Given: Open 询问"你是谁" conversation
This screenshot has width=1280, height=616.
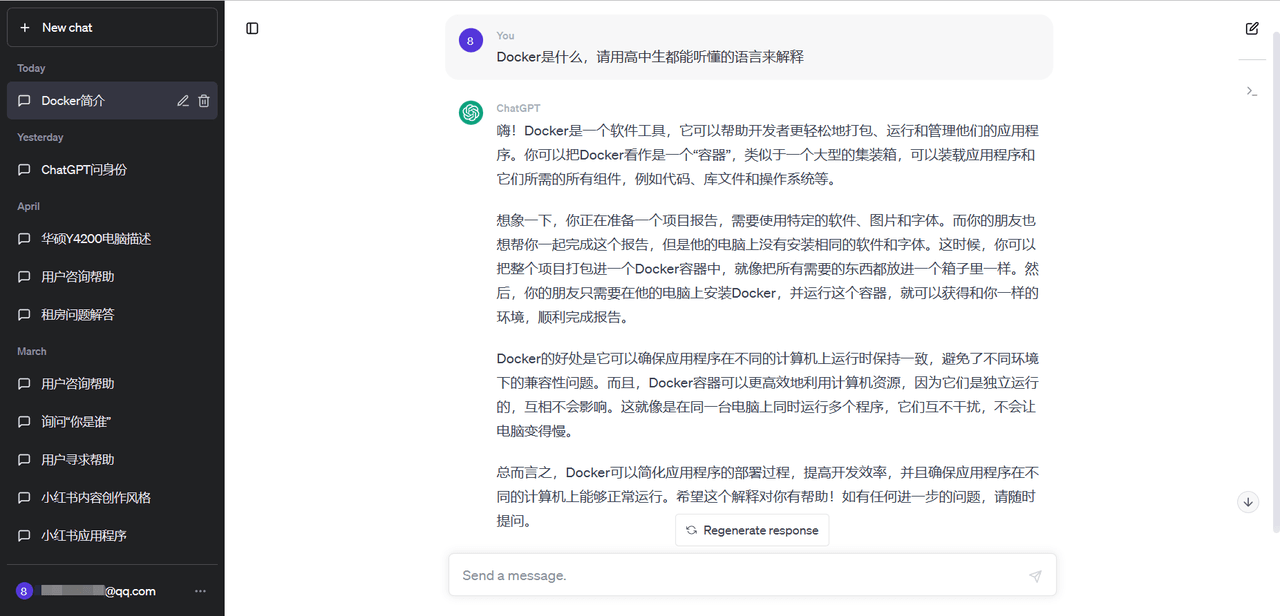Looking at the screenshot, I should click(112, 422).
